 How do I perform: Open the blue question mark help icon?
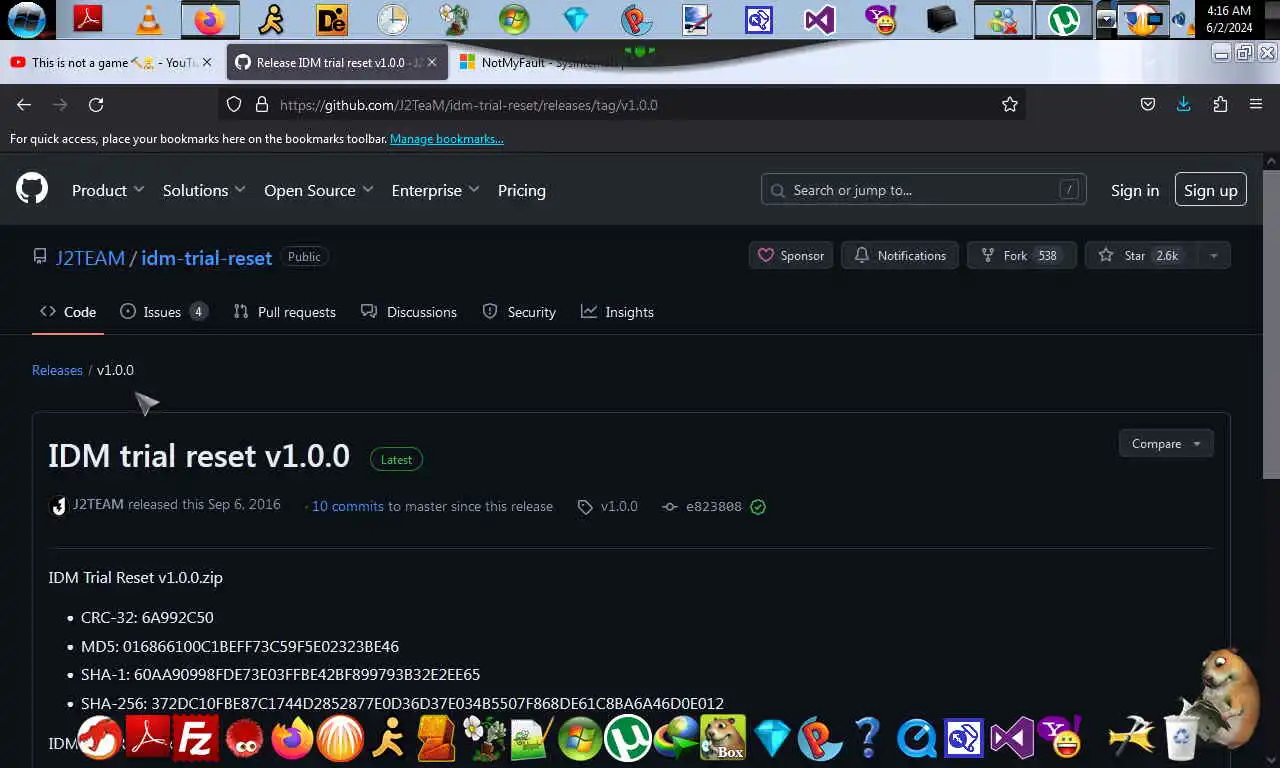867,739
